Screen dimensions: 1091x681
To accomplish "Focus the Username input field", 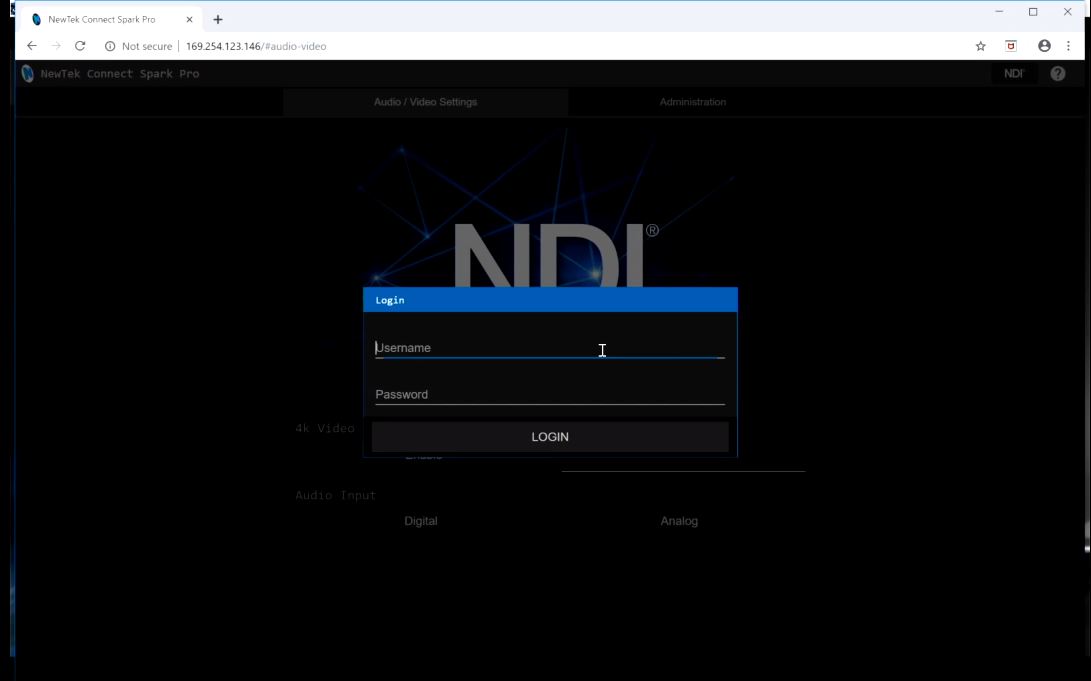I will pos(550,348).
